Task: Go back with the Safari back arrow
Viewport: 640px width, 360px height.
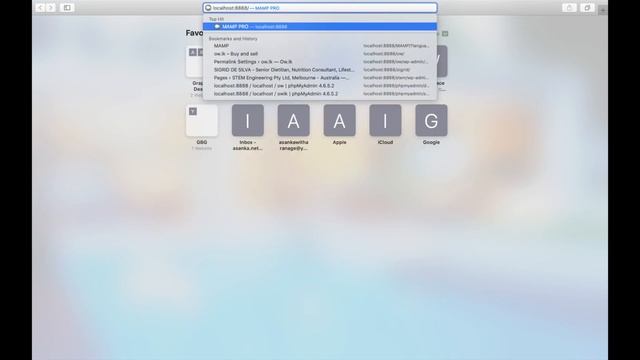Action: point(40,7)
